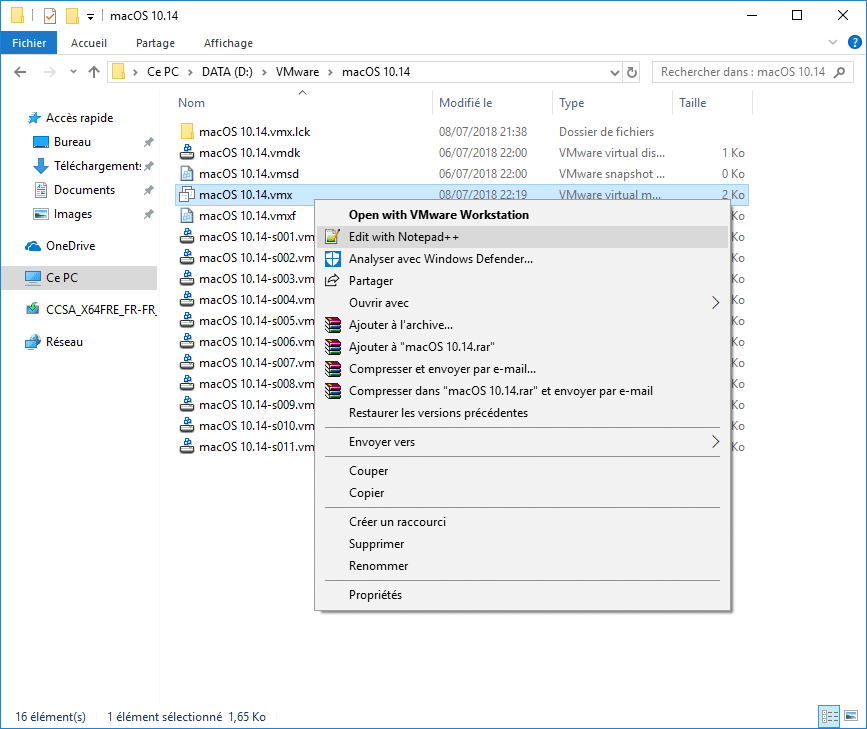This screenshot has width=867, height=729.
Task: Click the macOS 10.14.vmdk disk icon
Action: click(187, 153)
